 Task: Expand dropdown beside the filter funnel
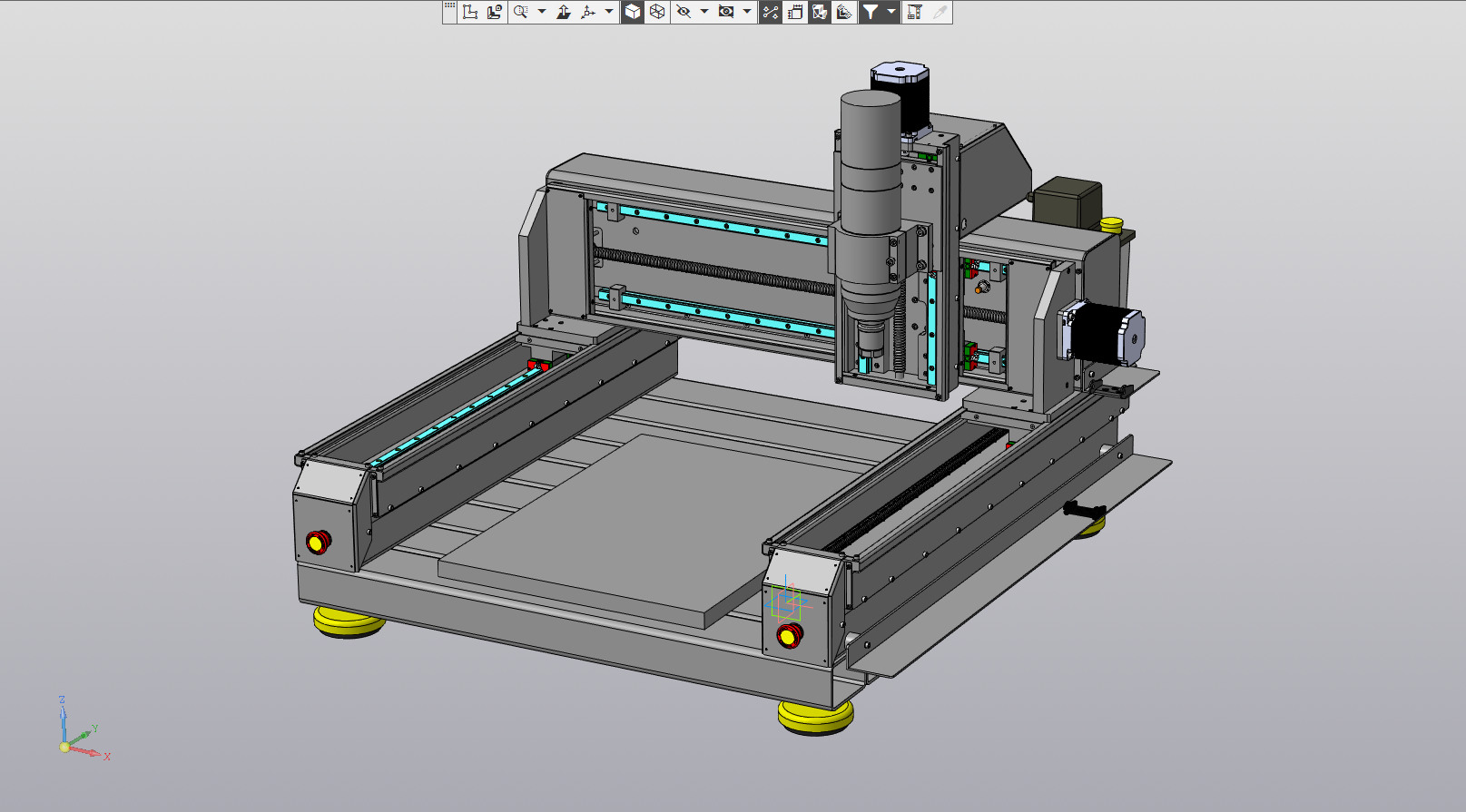(891, 12)
